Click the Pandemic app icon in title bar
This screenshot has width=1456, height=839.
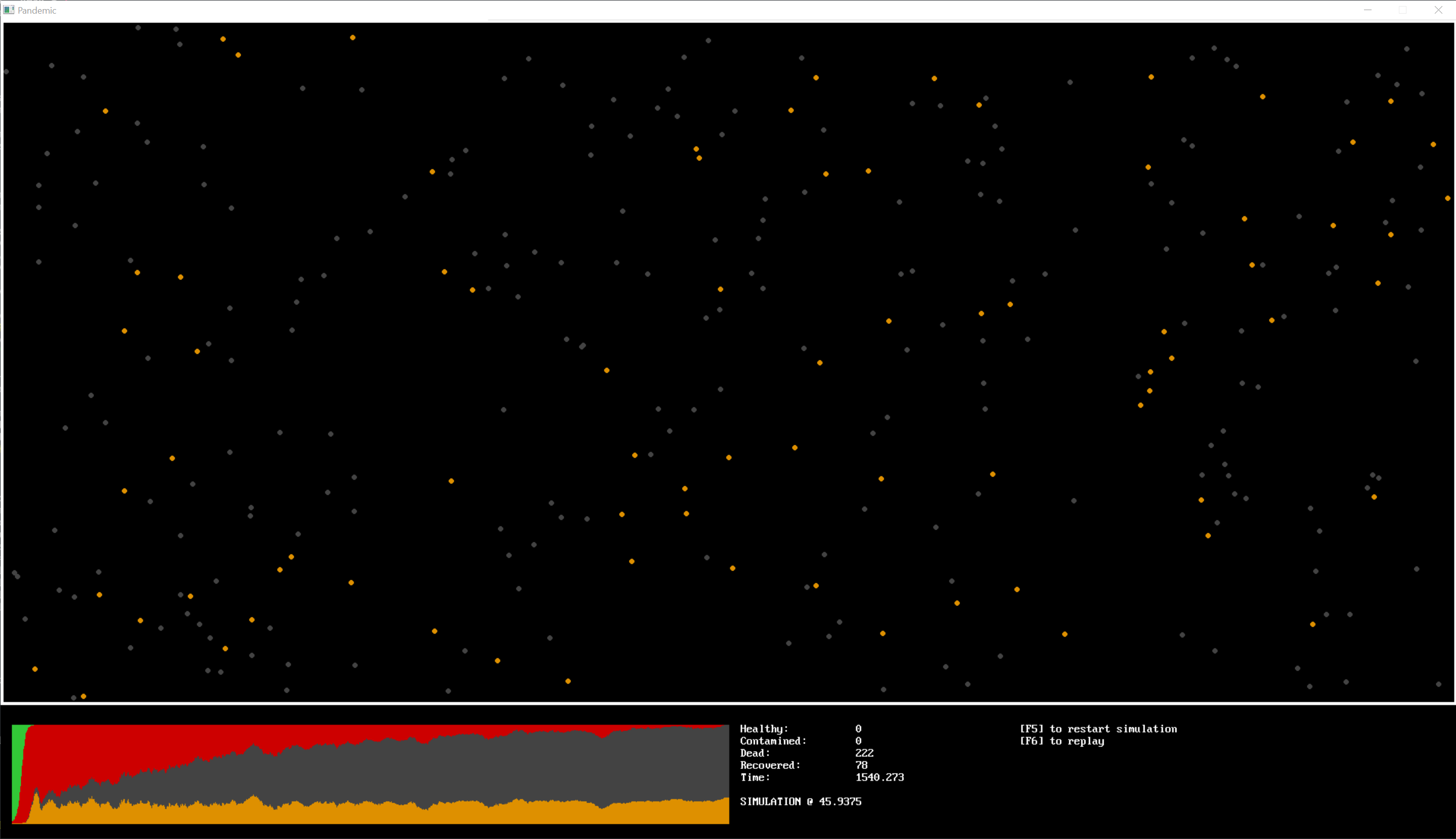pyautogui.click(x=9, y=10)
